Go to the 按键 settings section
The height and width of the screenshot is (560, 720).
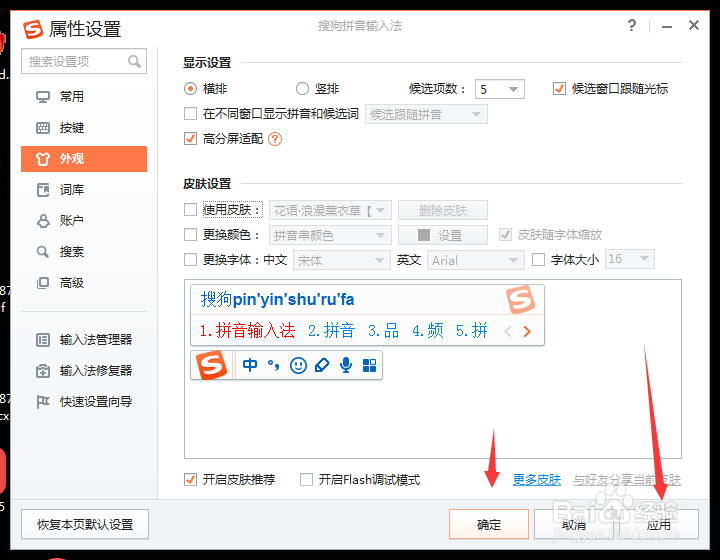click(84, 128)
